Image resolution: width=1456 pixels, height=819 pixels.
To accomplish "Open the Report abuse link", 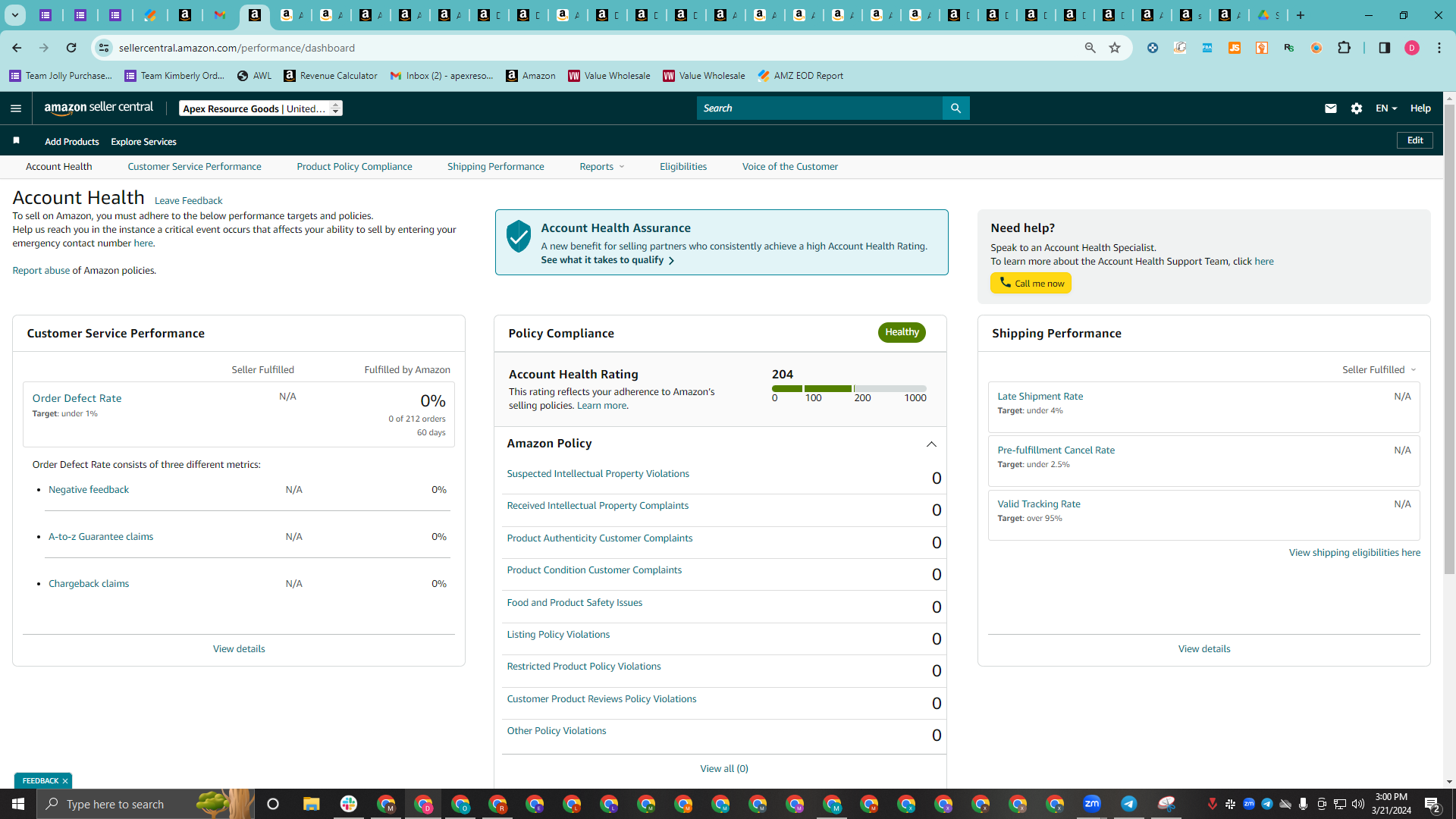I will coord(41,271).
